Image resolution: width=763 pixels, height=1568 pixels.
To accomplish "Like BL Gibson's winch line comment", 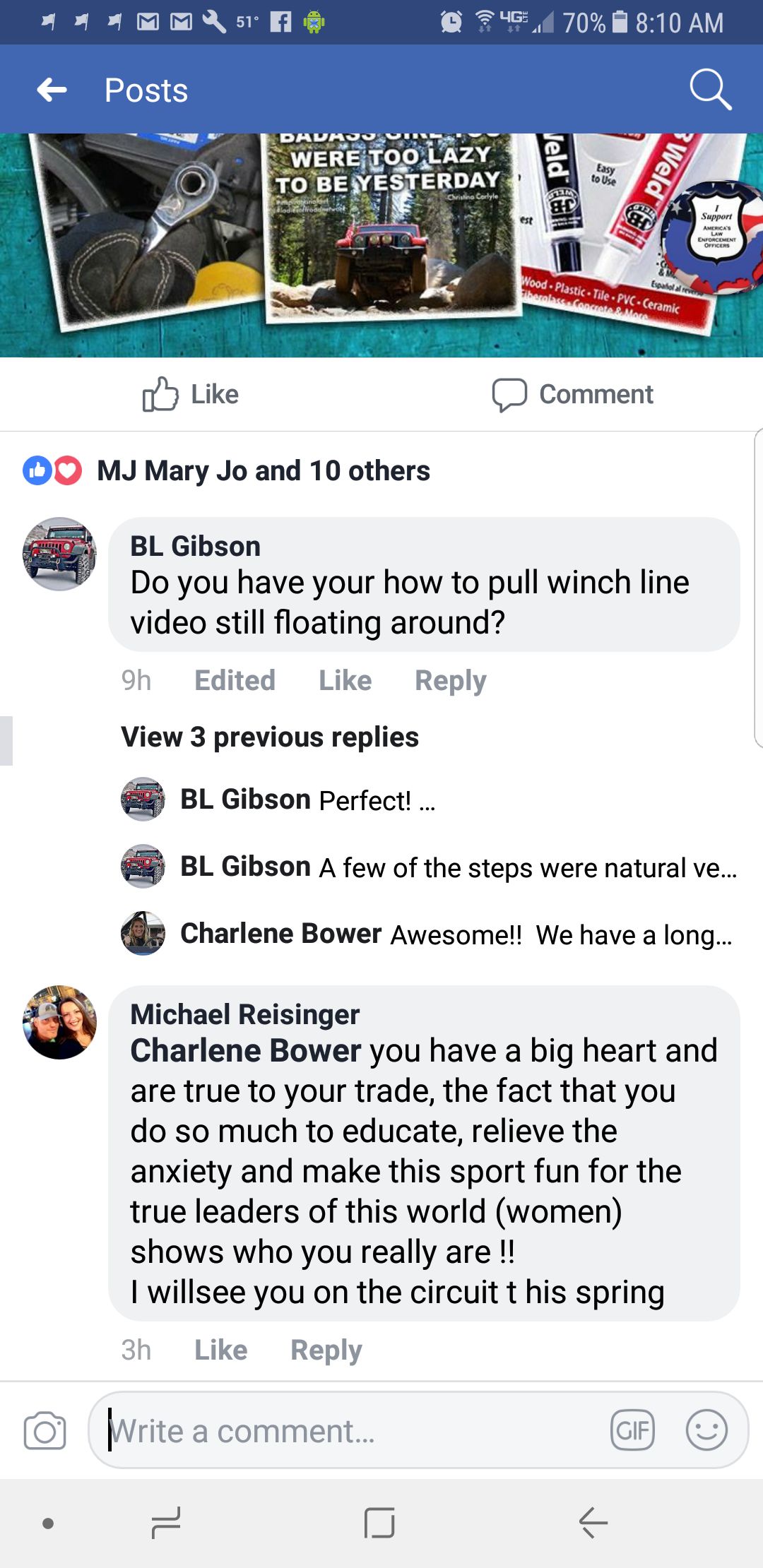I will coord(345,680).
